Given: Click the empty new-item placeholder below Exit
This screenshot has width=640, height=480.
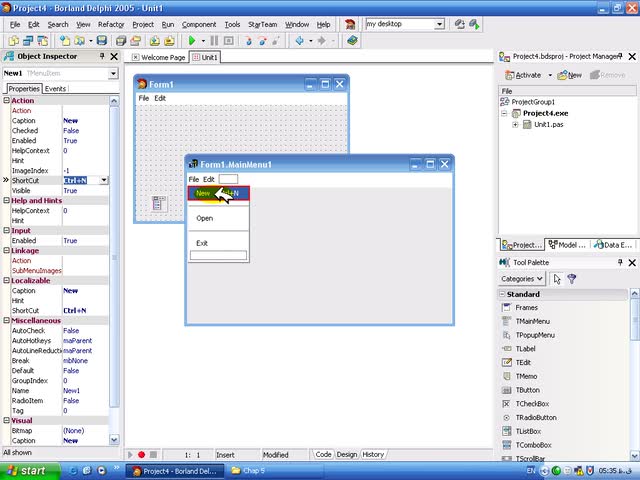Looking at the screenshot, I should point(218,256).
